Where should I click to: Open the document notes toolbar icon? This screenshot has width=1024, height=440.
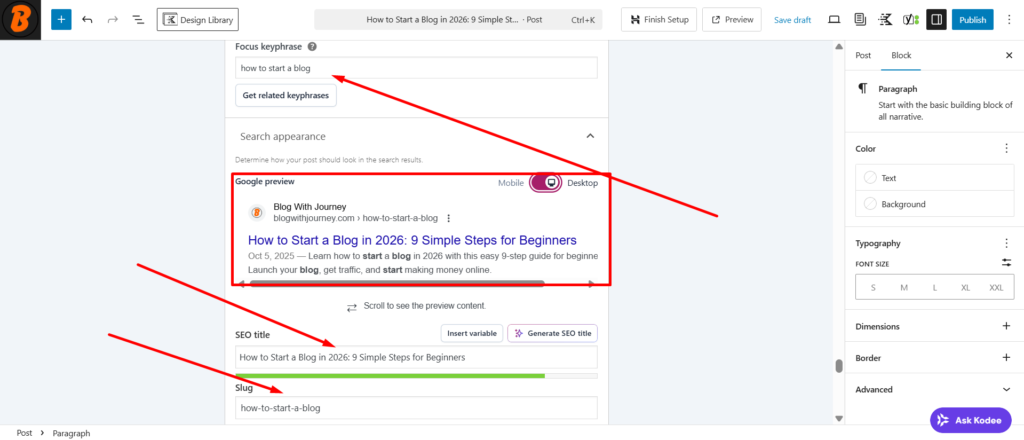[x=859, y=20]
